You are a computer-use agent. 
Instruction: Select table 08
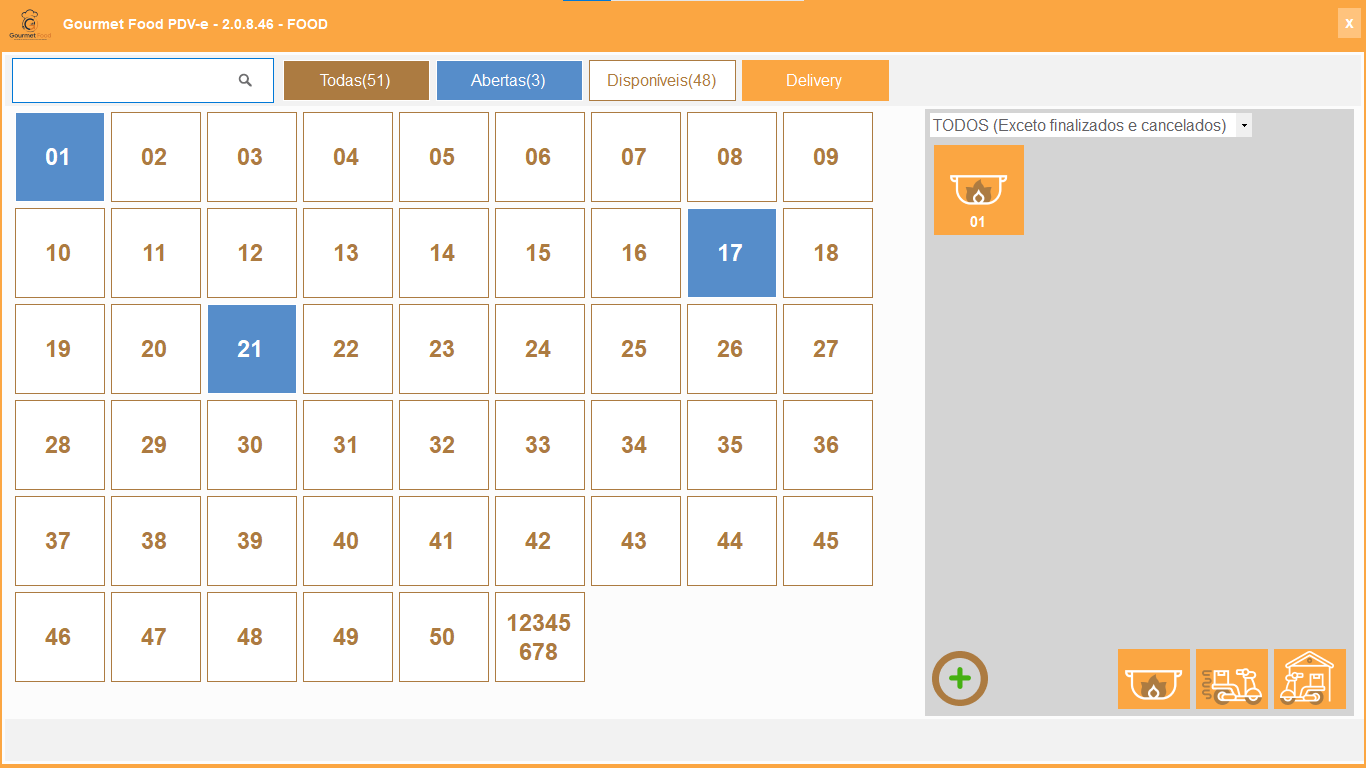point(732,157)
